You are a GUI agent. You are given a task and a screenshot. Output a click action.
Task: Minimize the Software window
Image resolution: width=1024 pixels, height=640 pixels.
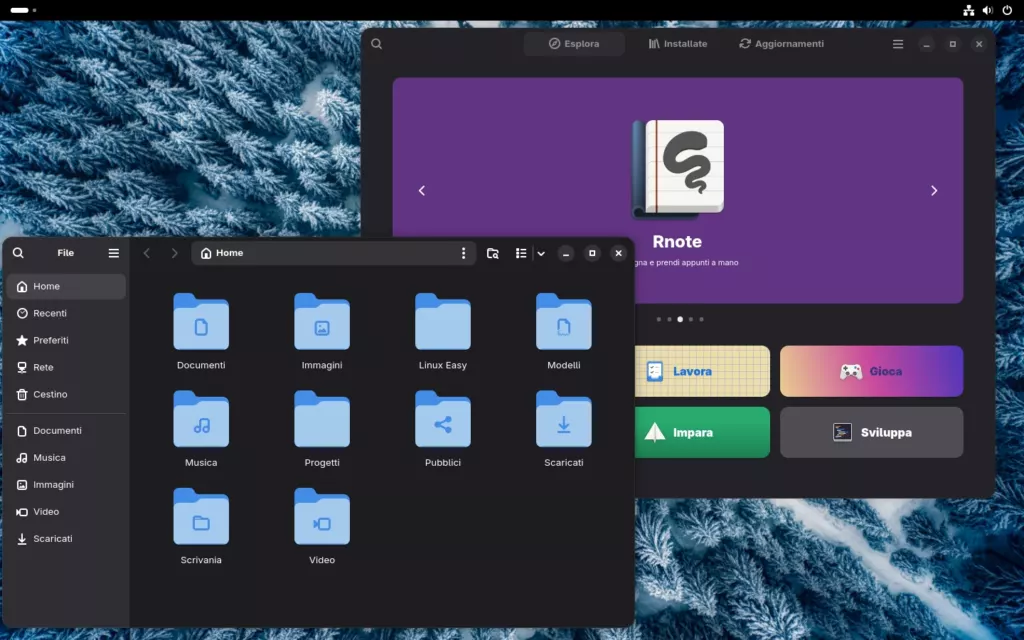coord(926,44)
